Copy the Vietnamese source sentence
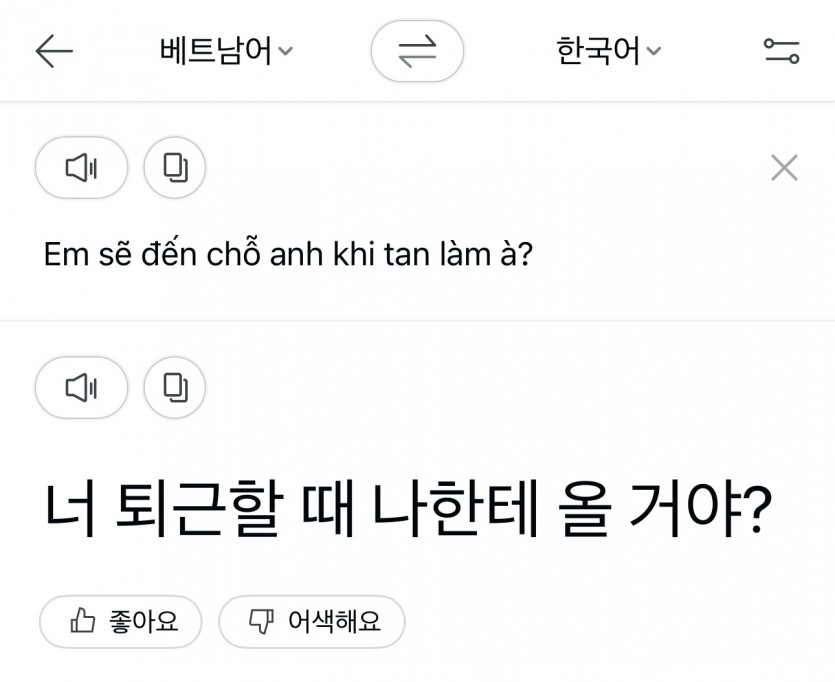The height and width of the screenshot is (682, 835). [175, 168]
